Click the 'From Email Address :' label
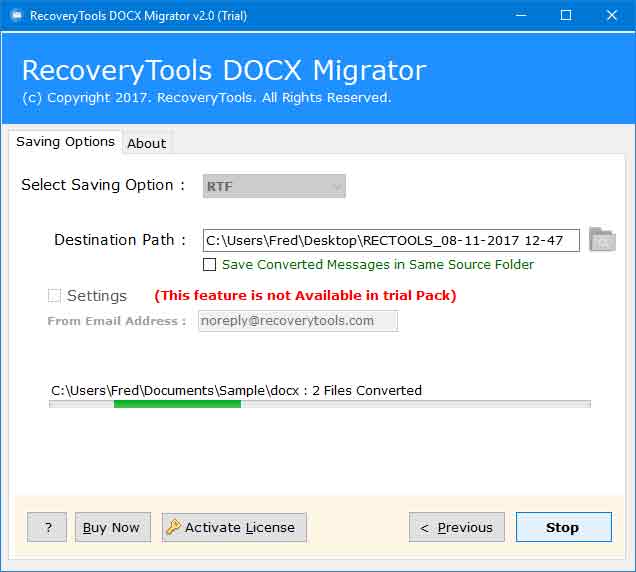The image size is (636, 572). pyautogui.click(x=117, y=321)
